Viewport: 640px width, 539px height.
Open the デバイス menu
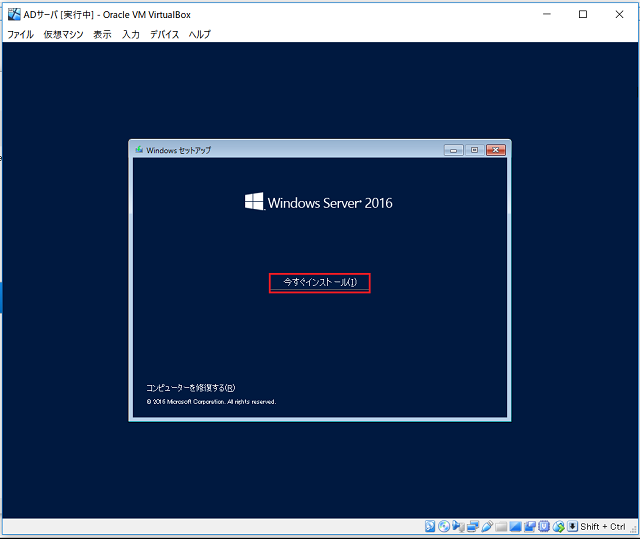pyautogui.click(x=164, y=34)
